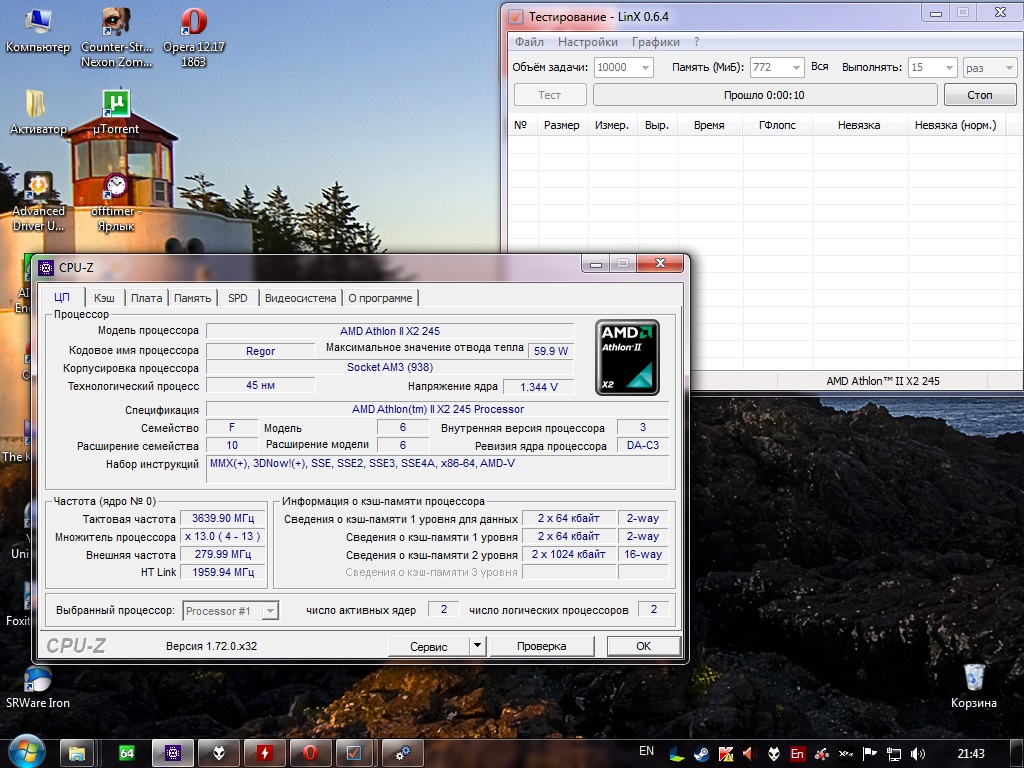Image resolution: width=1024 pixels, height=768 pixels.
Task: Click the Сервис button in CPU-Z
Action: 428,646
